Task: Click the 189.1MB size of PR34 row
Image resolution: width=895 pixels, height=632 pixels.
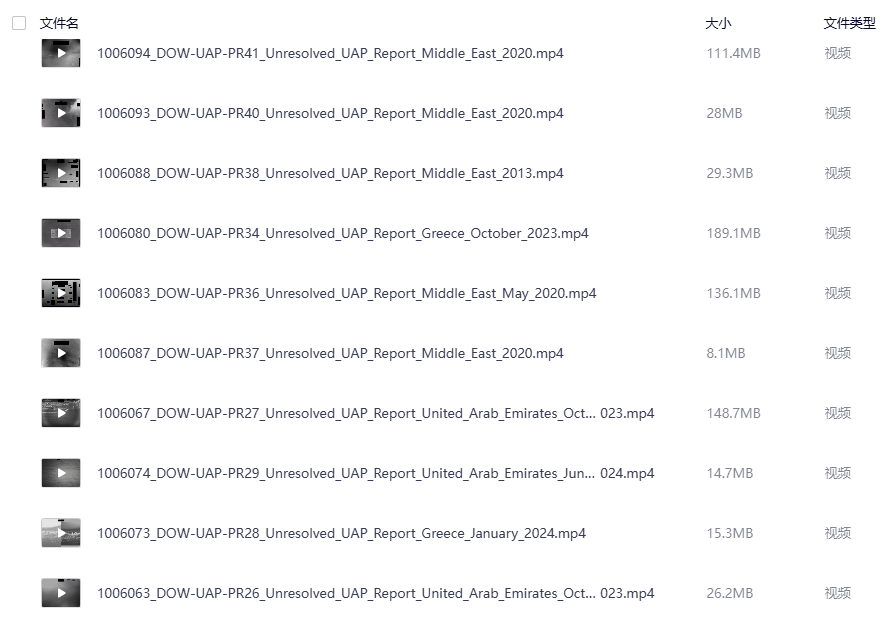Action: (733, 234)
